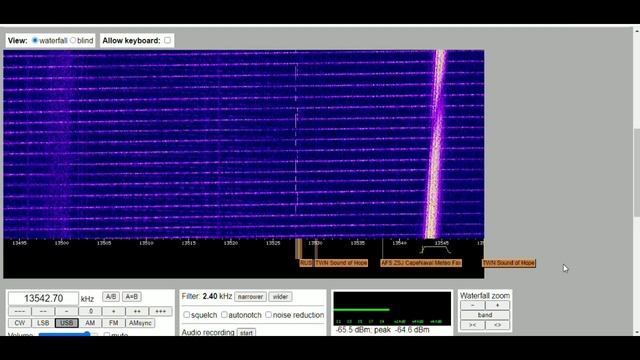Click the 13500 frequency scale label
The height and width of the screenshot is (360, 640).
point(62,243)
